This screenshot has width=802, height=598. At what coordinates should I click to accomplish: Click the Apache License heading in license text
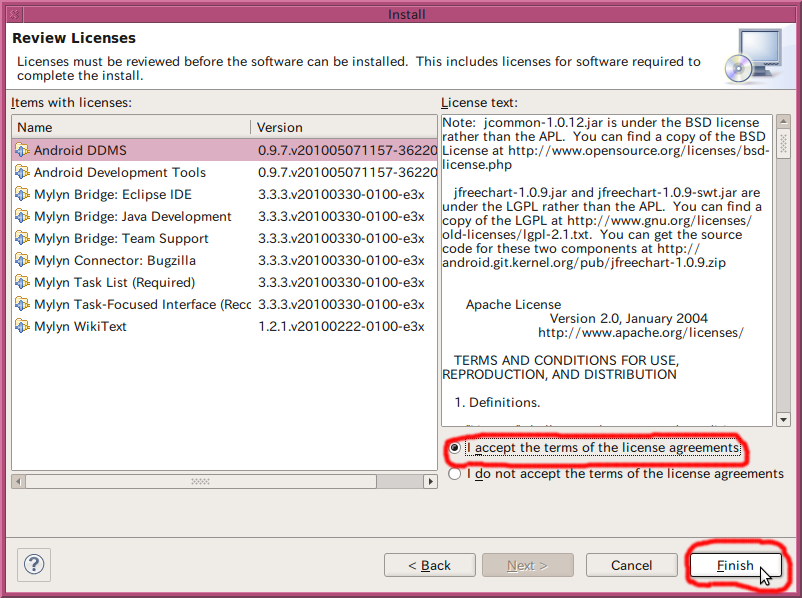513,304
